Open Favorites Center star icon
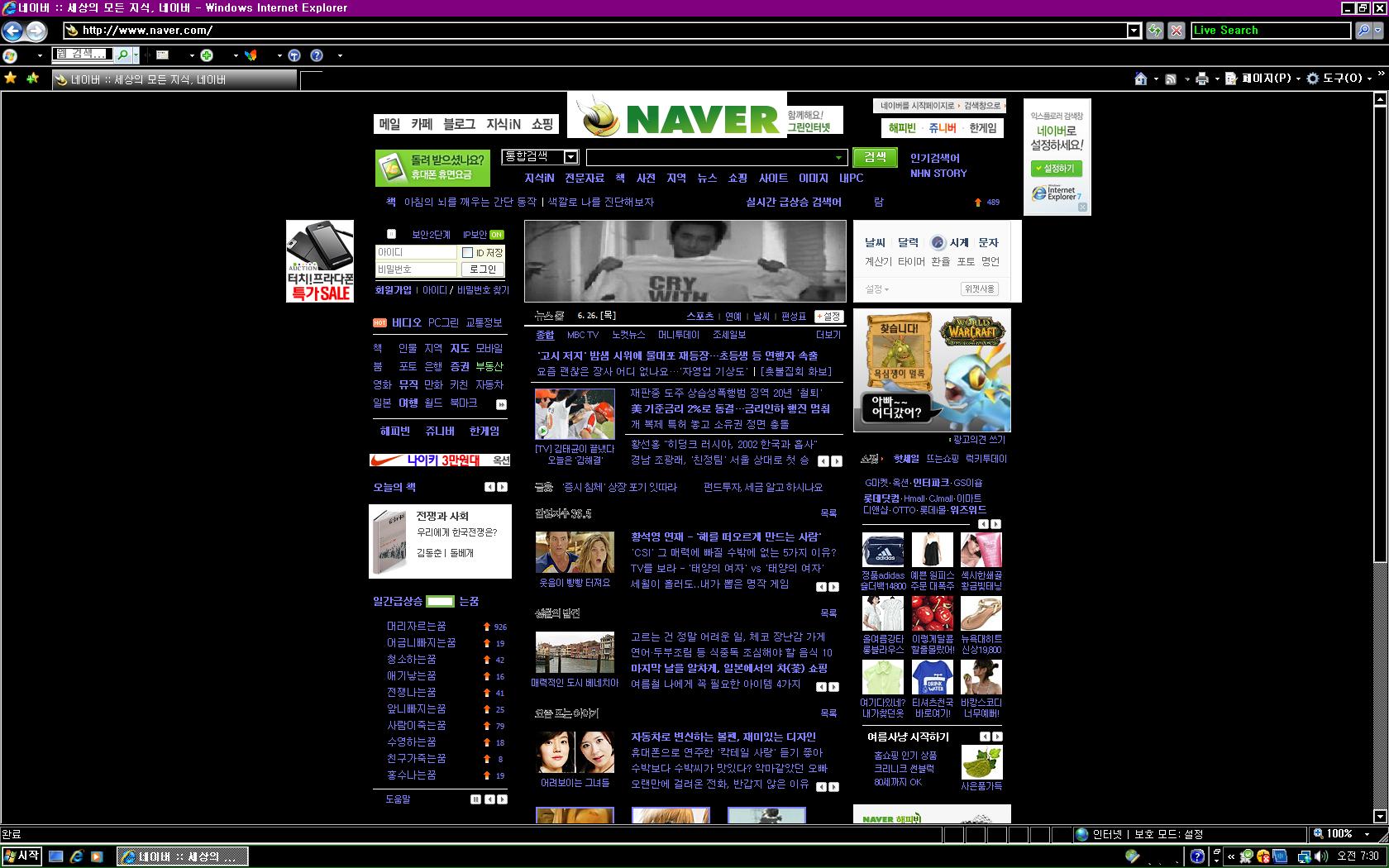This screenshot has height=868, width=1389. point(11,78)
